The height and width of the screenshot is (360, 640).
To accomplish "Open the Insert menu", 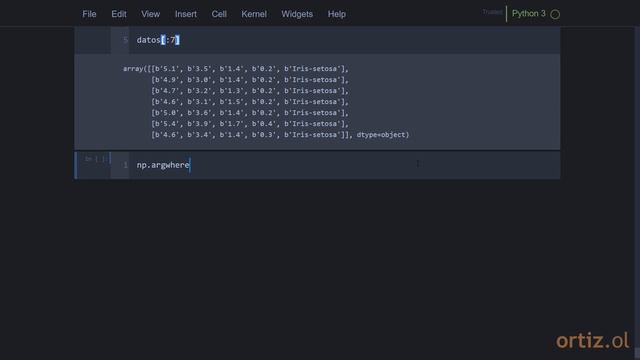I will pyautogui.click(x=186, y=14).
